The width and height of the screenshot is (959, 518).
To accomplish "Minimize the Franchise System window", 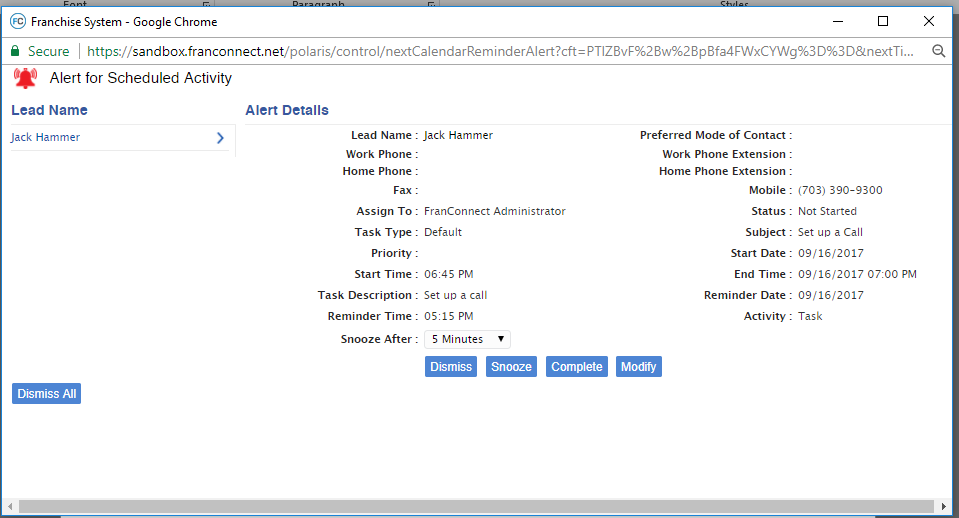I will coord(838,21).
